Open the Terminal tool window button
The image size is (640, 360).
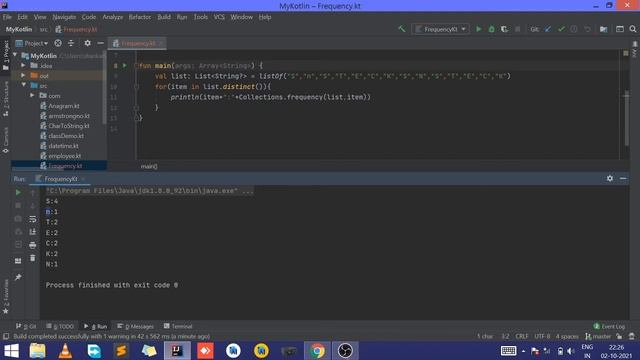click(x=178, y=326)
